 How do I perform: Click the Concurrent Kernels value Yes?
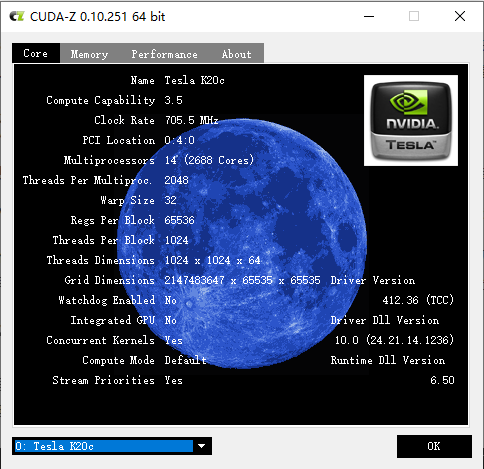pyautogui.click(x=173, y=340)
